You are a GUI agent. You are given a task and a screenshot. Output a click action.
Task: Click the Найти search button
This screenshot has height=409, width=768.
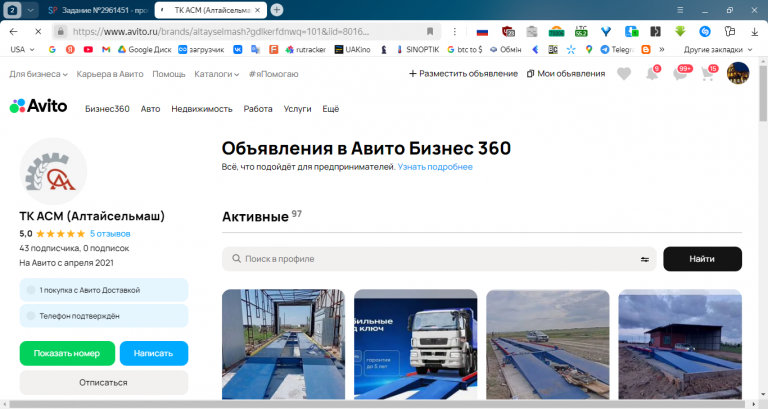[x=702, y=259]
